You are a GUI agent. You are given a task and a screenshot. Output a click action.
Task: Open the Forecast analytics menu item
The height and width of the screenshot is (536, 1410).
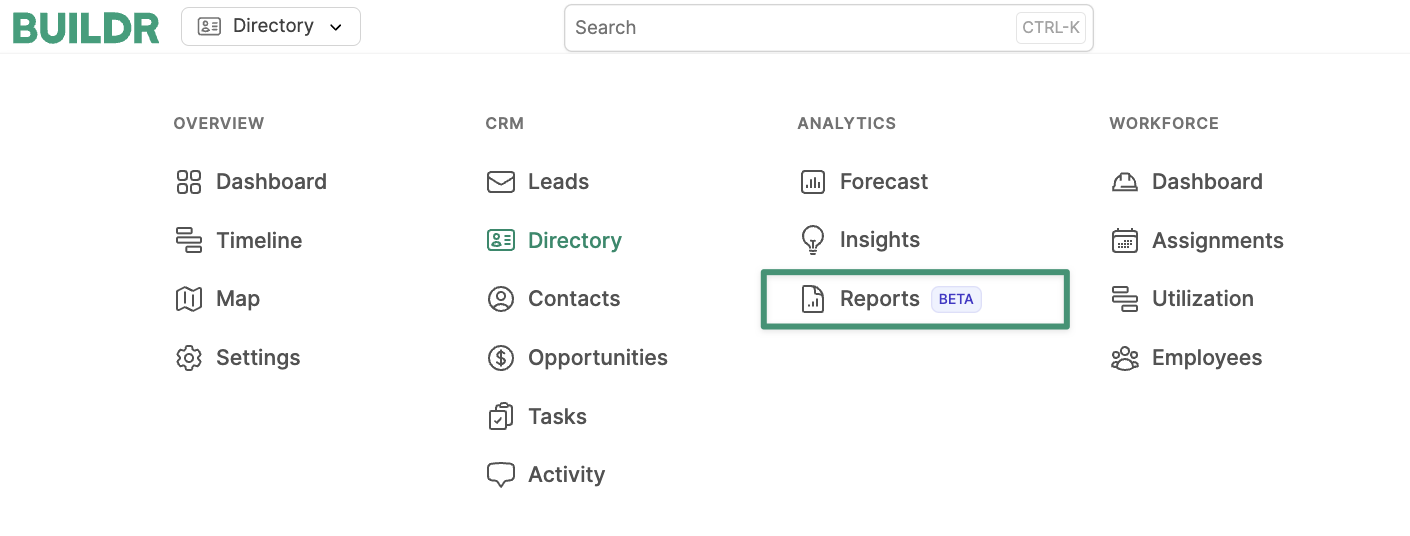click(x=865, y=182)
